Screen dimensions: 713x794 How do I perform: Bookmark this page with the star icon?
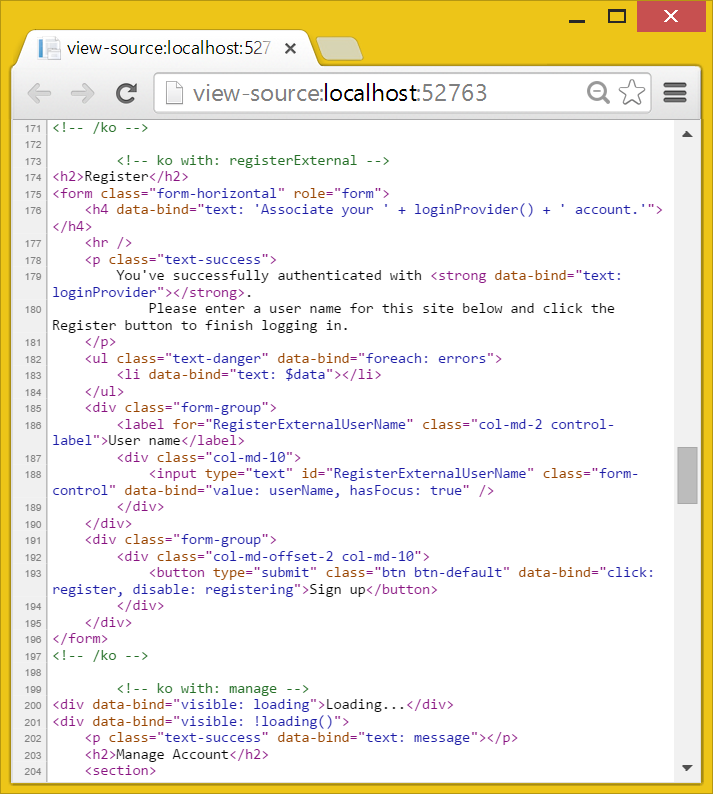click(631, 93)
